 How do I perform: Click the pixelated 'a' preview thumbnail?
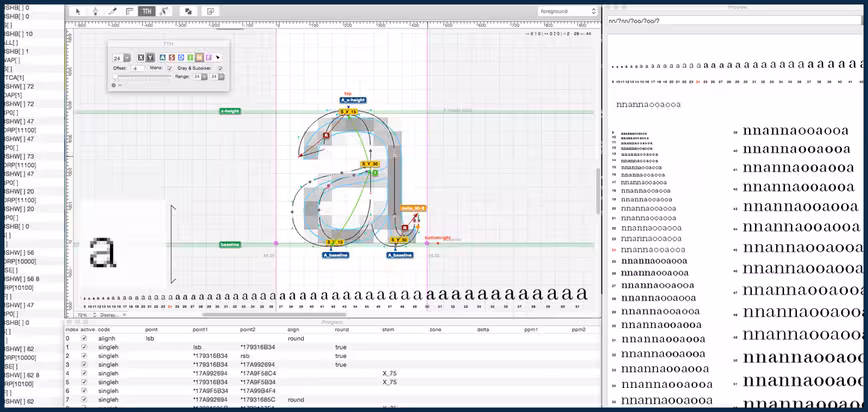[x=104, y=253]
